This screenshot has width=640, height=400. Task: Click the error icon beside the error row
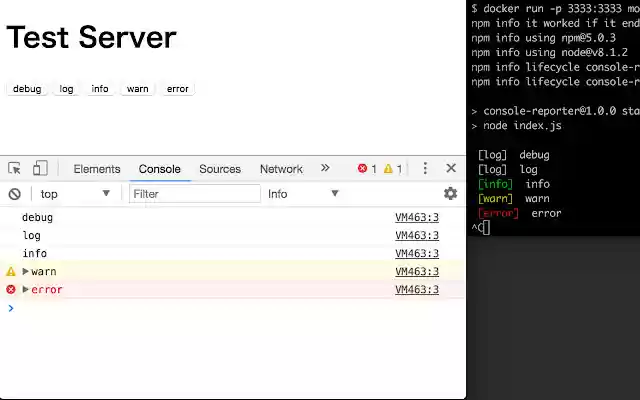[x=11, y=289]
